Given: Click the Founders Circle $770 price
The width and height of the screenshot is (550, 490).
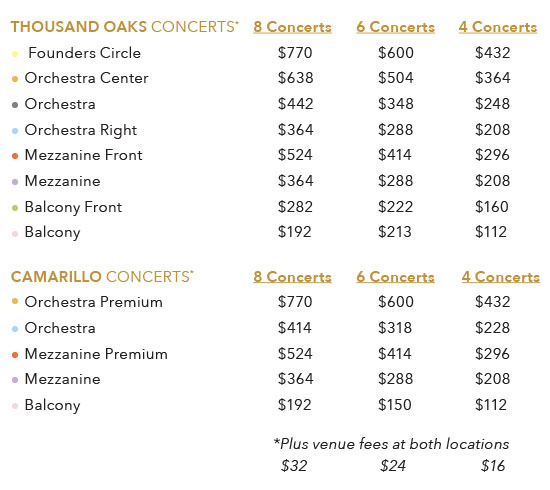Looking at the screenshot, I should [295, 53].
